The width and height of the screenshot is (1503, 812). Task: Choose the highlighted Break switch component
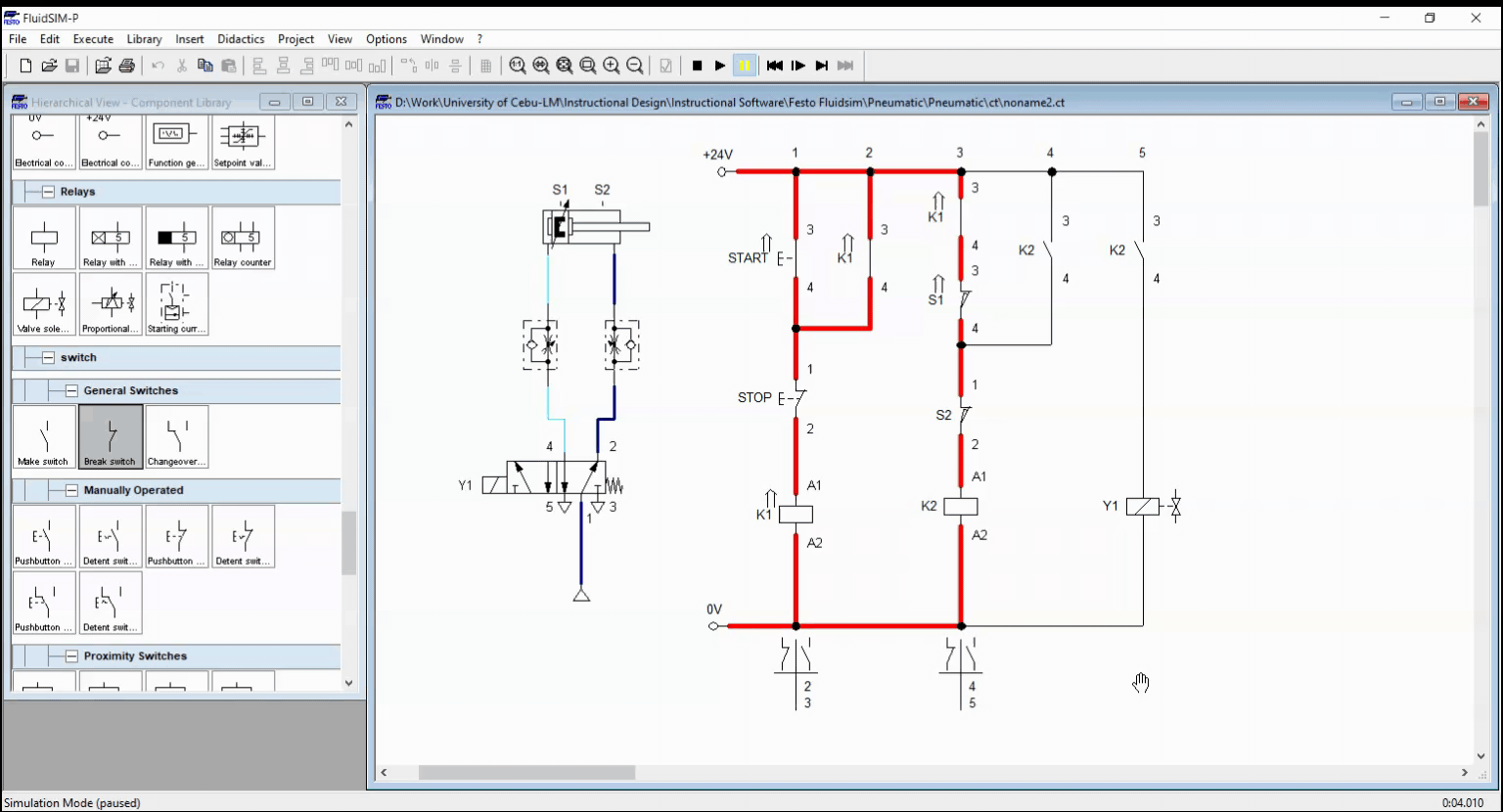pyautogui.click(x=111, y=437)
